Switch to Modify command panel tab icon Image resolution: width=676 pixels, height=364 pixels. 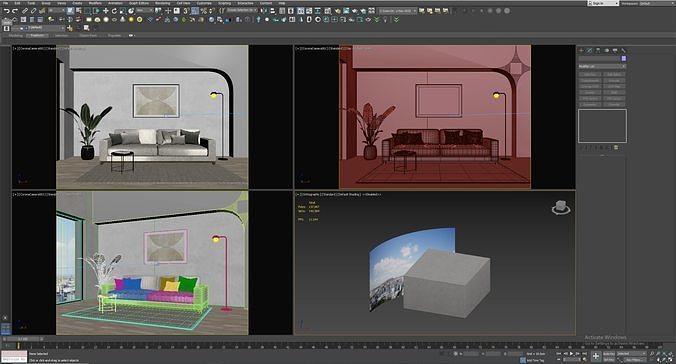589,50
